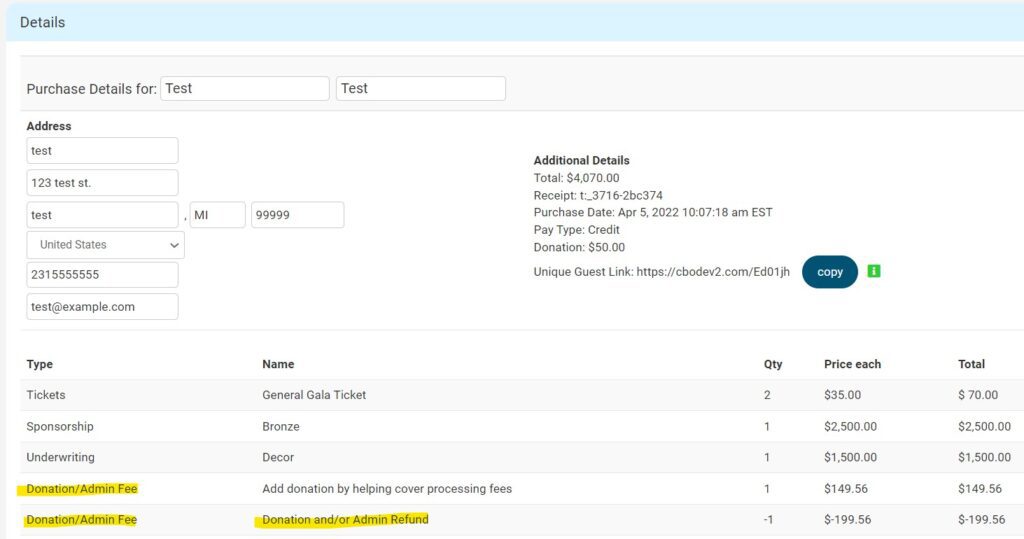Select the address name field 'test'
The image size is (1024, 539).
click(x=102, y=151)
